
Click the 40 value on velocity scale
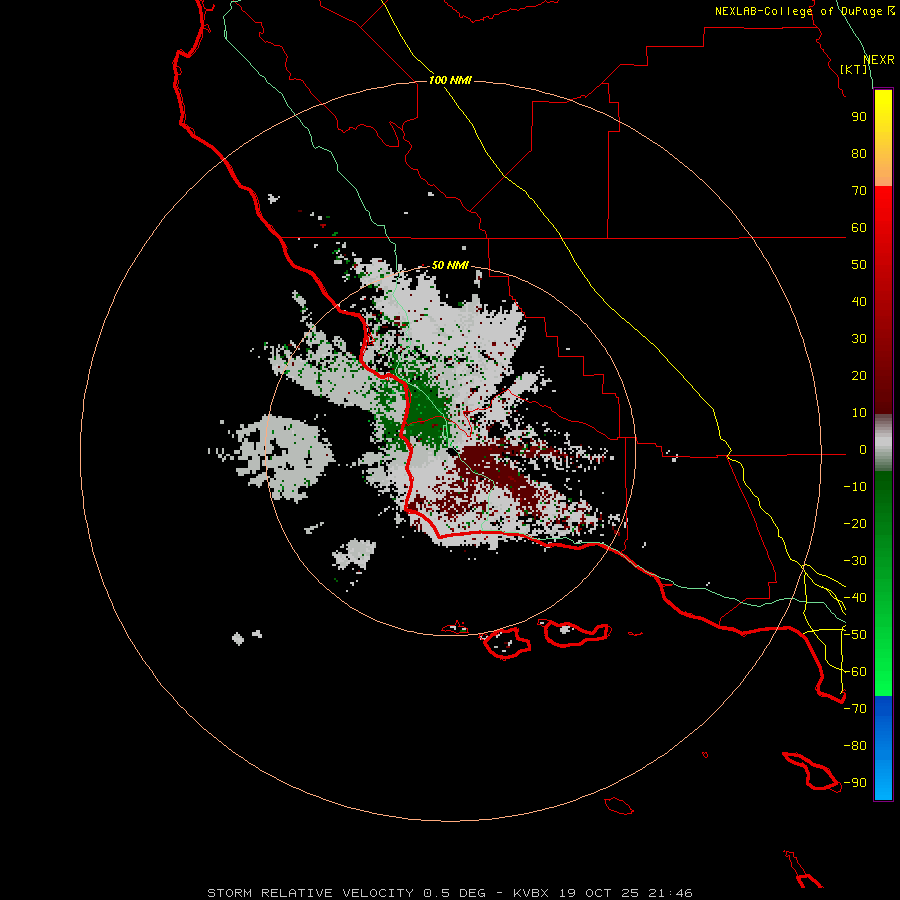859,302
